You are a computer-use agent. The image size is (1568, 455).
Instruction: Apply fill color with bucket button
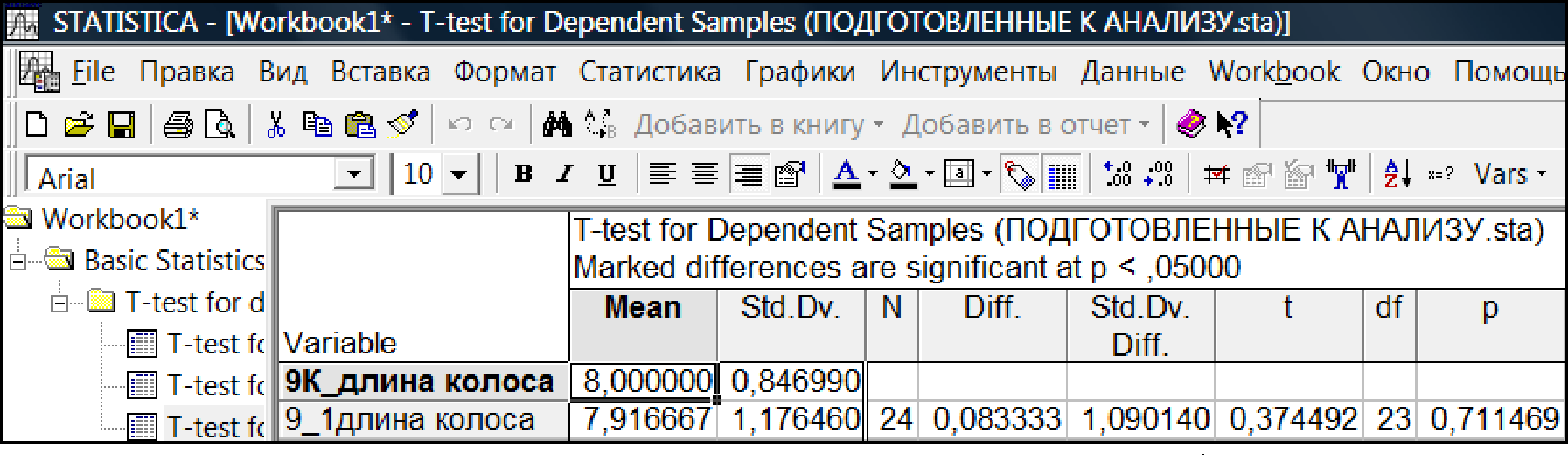tap(903, 174)
